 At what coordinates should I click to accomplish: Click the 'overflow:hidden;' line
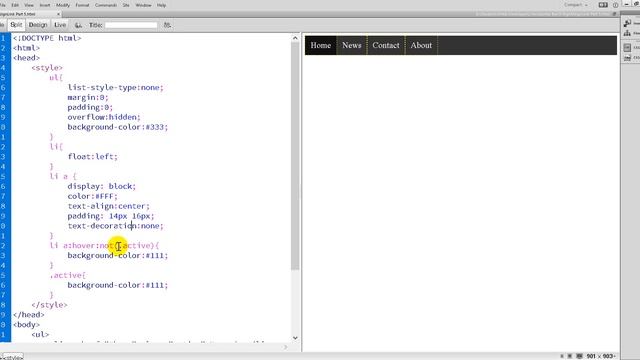pos(104,117)
